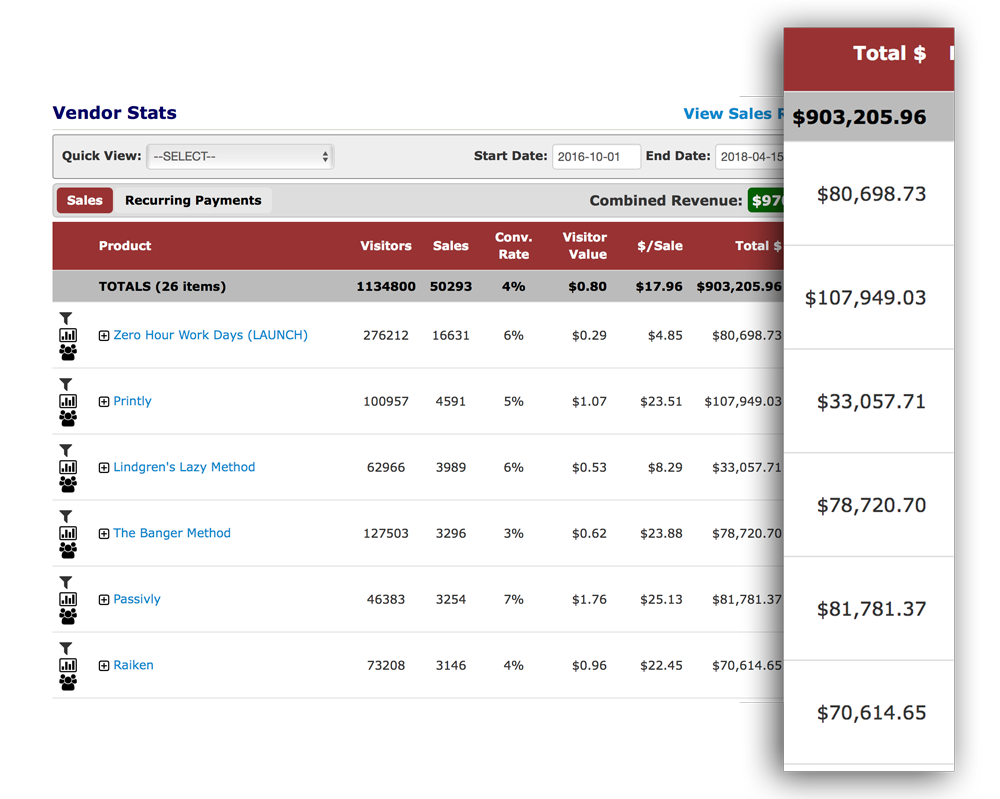1000x799 pixels.
Task: Sort by Conv. Rate column header
Action: 513,246
